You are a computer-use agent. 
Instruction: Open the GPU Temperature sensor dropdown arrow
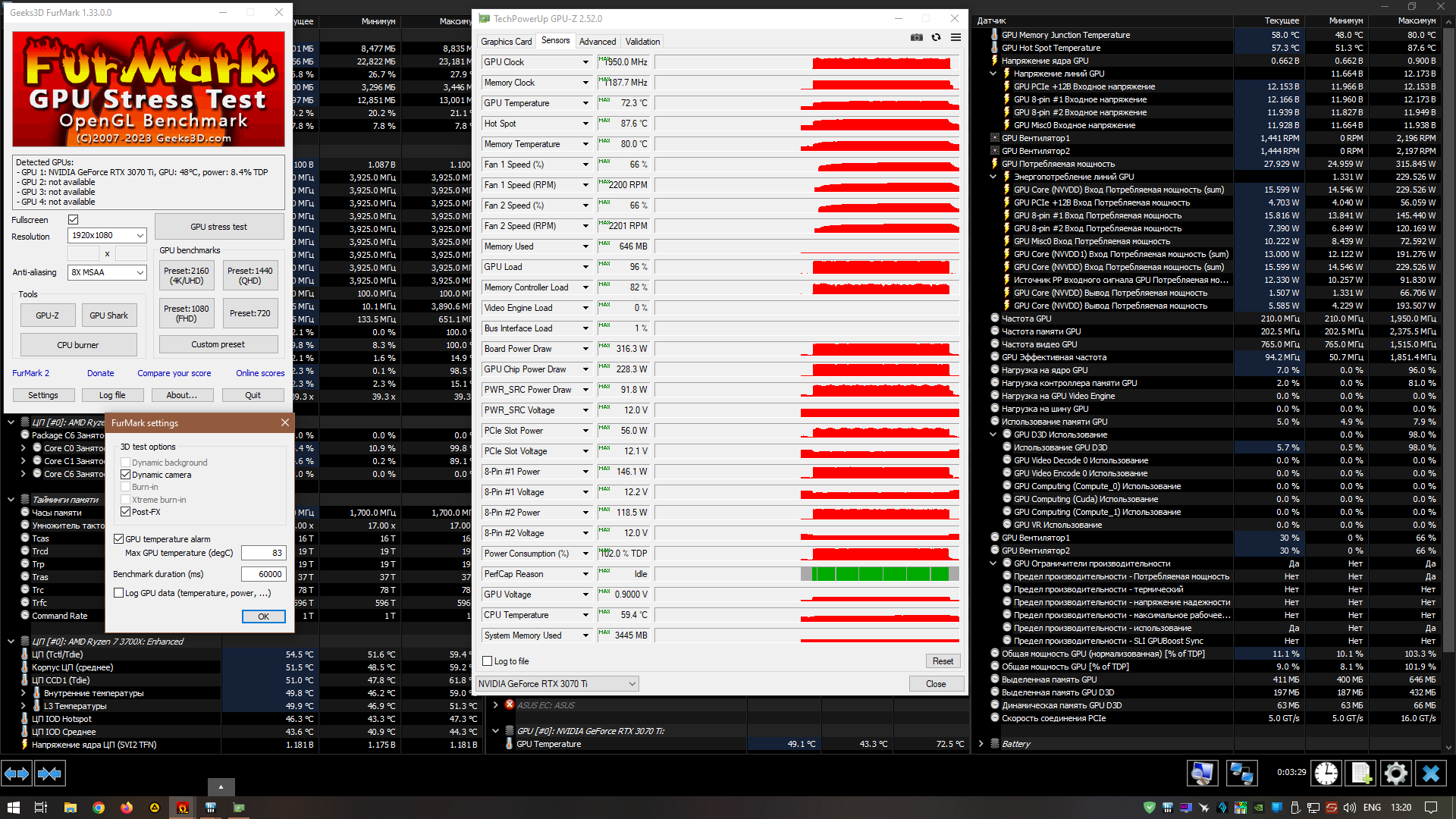585,103
